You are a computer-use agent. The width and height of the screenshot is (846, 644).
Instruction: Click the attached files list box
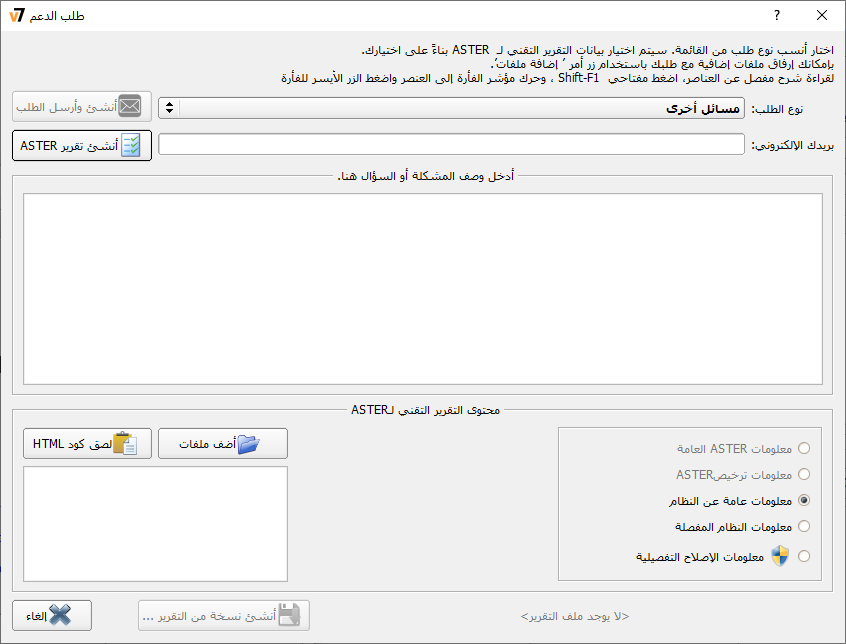point(155,524)
